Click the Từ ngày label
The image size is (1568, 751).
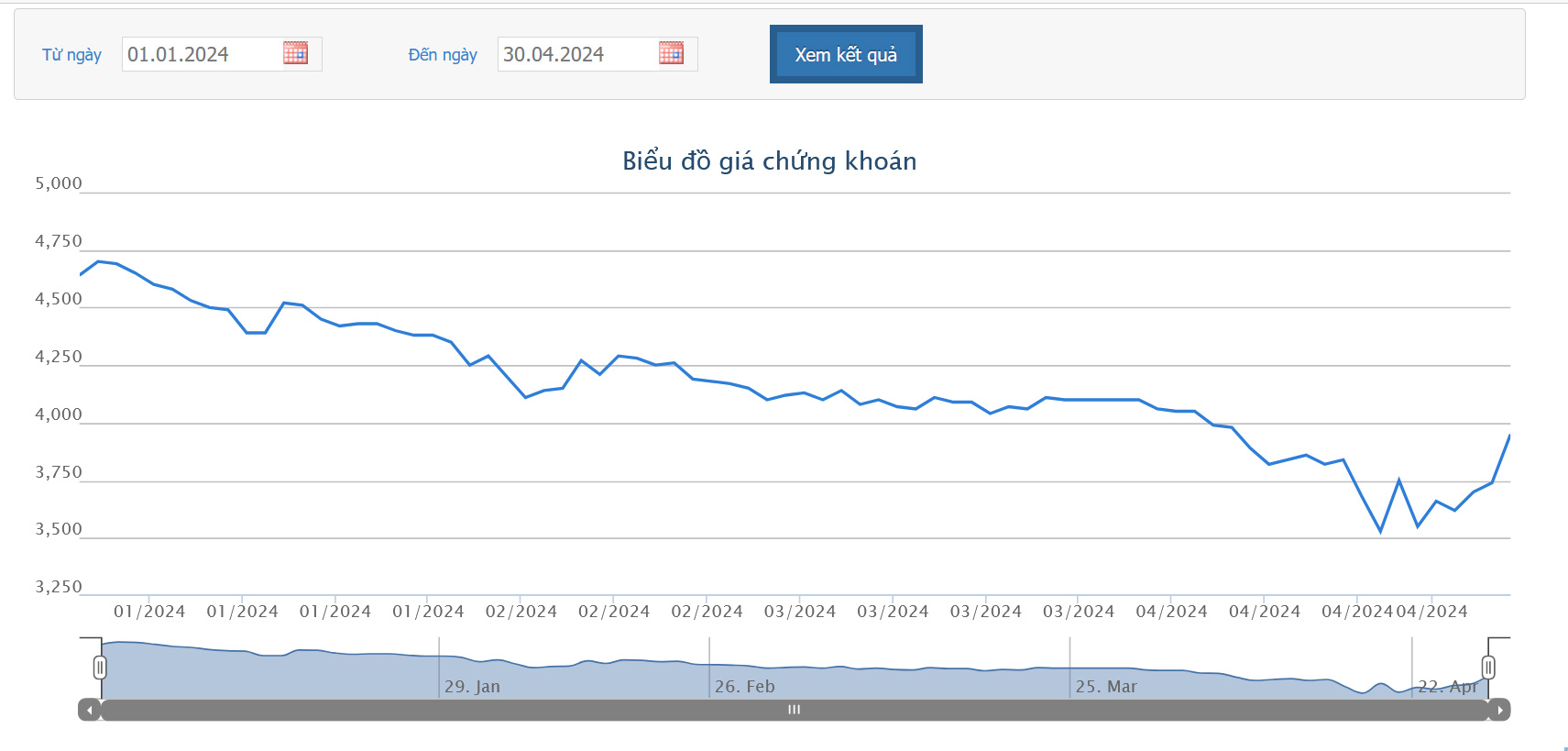[71, 55]
